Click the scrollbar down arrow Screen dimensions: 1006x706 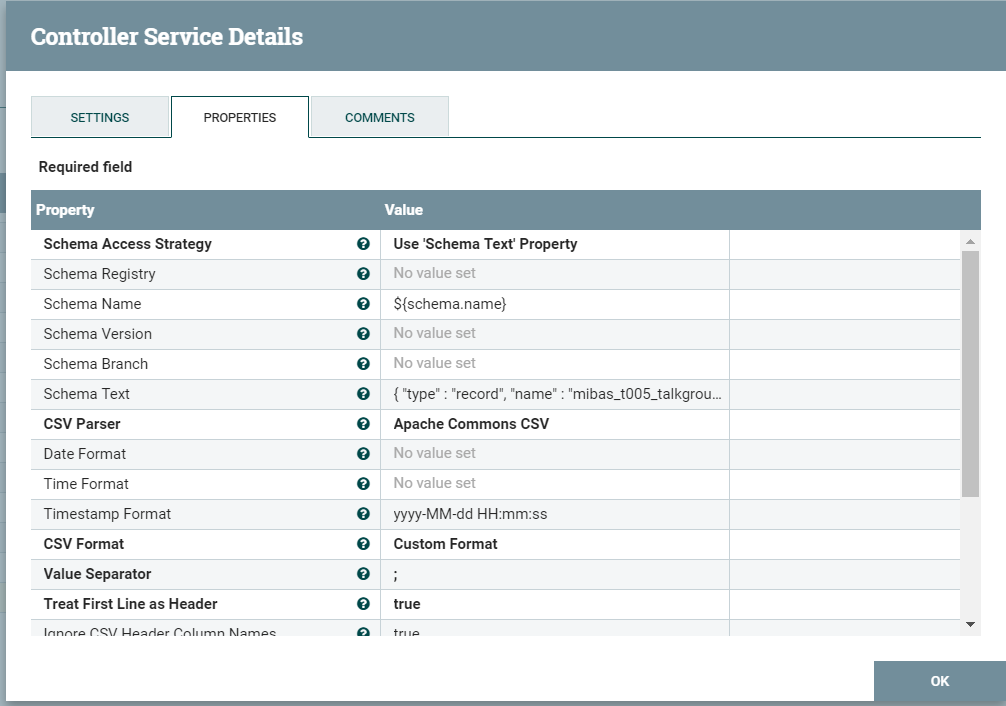[x=970, y=624]
